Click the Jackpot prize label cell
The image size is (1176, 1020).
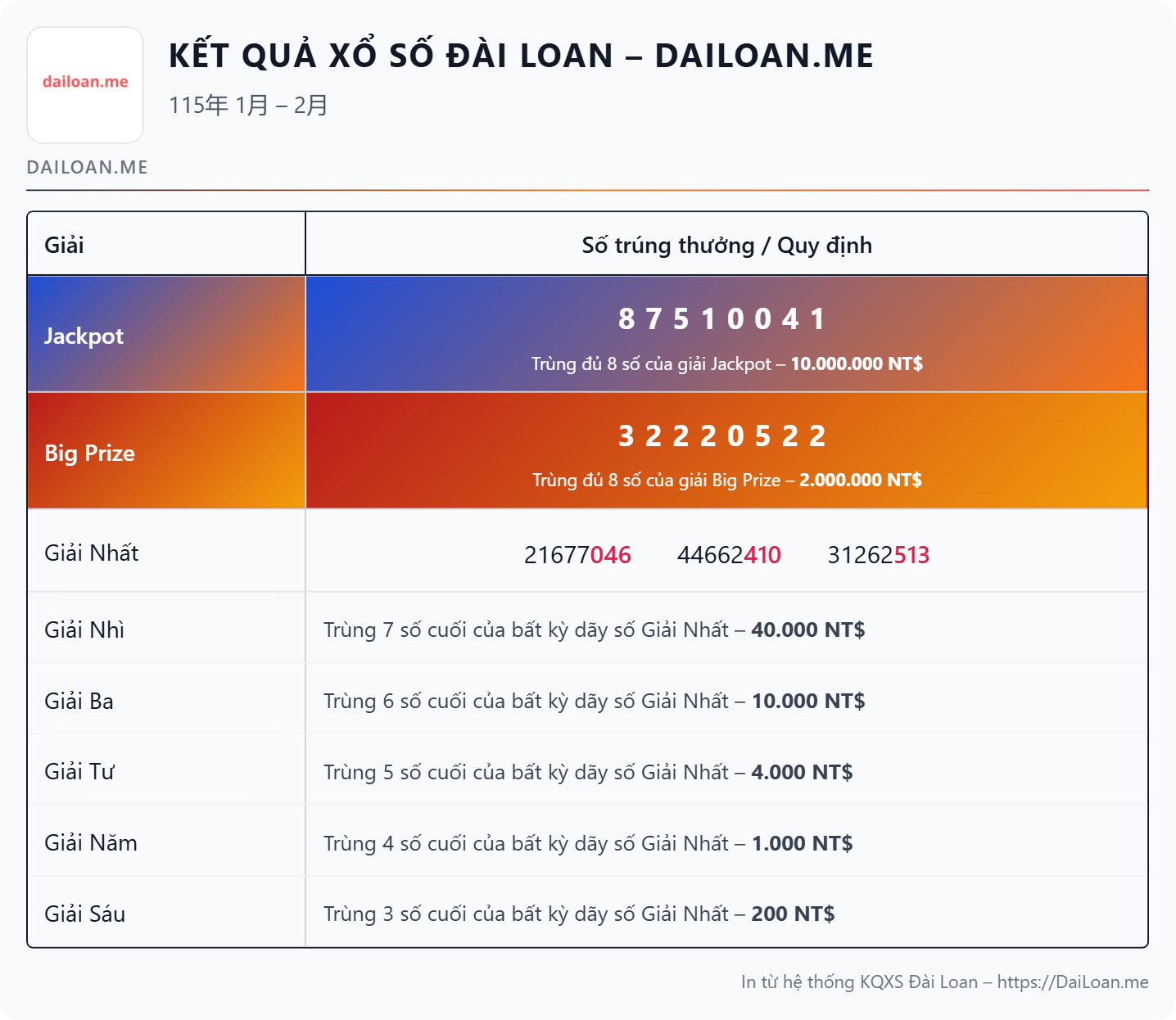(84, 336)
